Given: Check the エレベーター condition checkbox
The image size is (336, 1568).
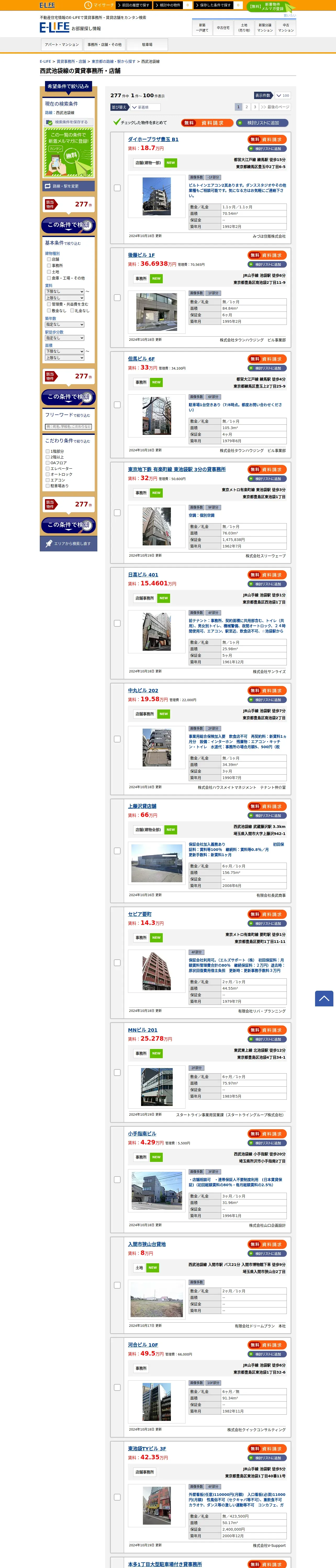Looking at the screenshot, I should pos(48,469).
